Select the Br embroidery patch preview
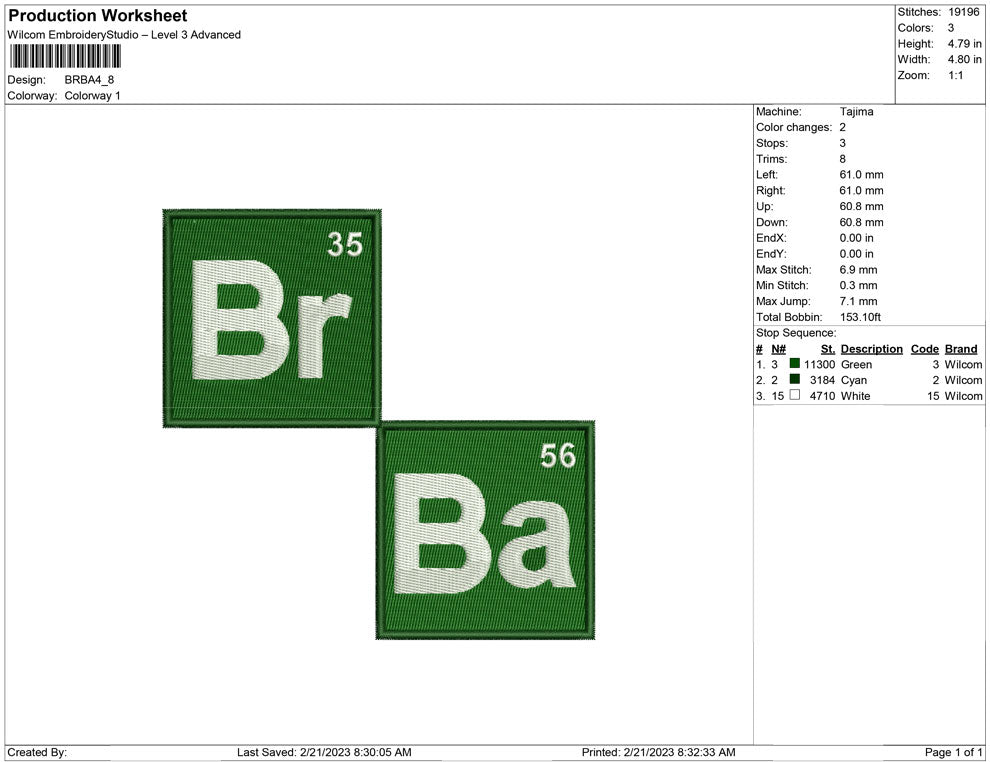The image size is (990, 762). pyautogui.click(x=272, y=318)
